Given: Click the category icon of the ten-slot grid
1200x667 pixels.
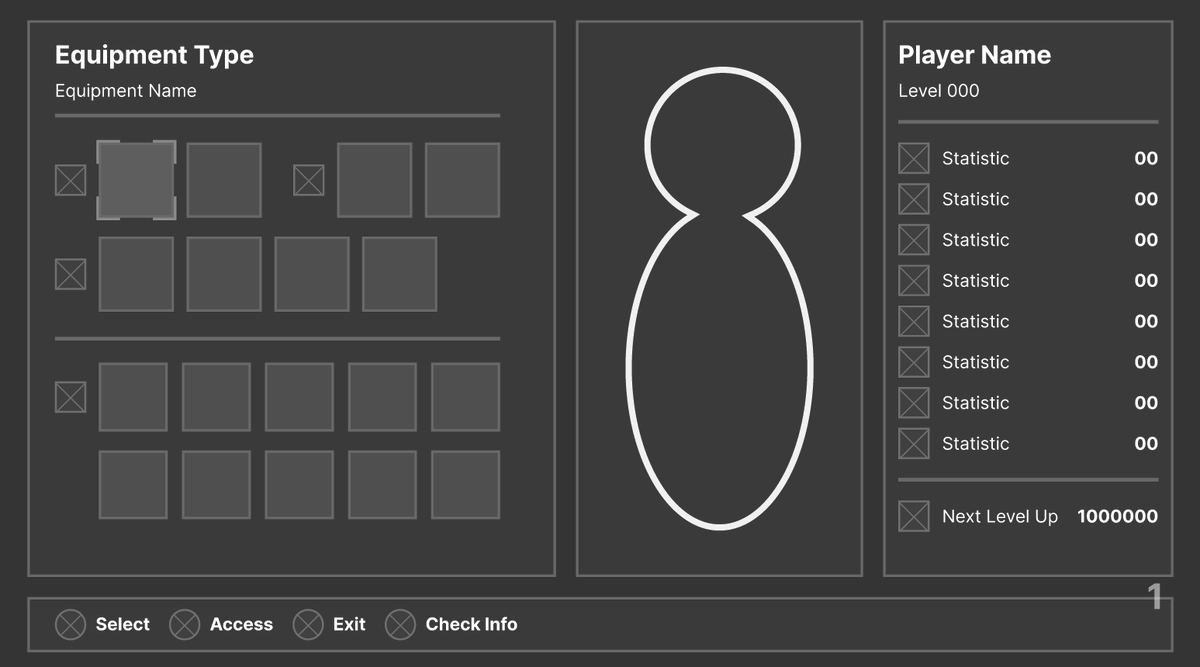Looking at the screenshot, I should coord(70,397).
